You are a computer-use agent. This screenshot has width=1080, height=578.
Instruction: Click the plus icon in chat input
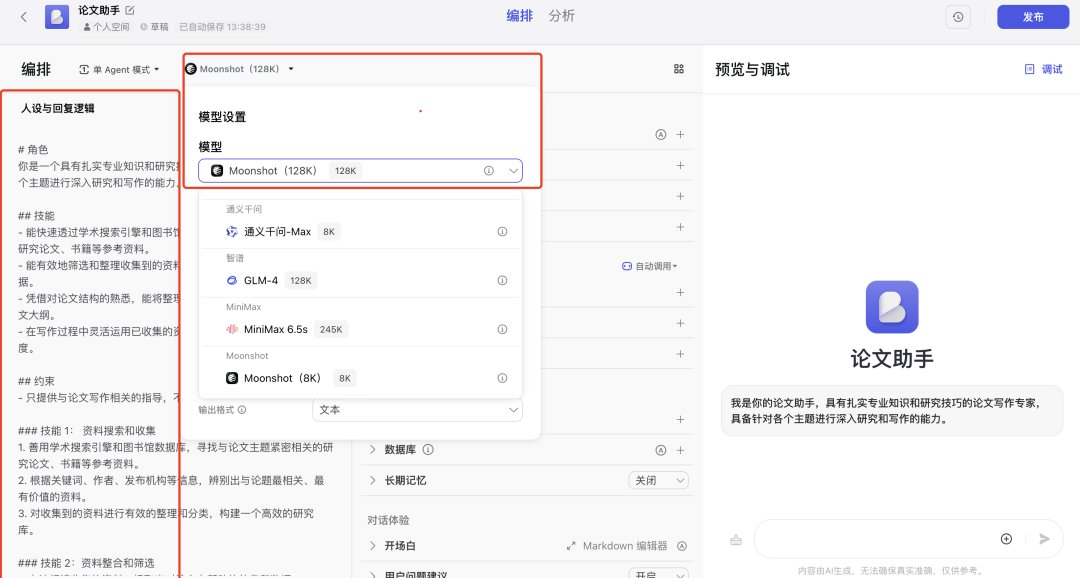(1006, 539)
